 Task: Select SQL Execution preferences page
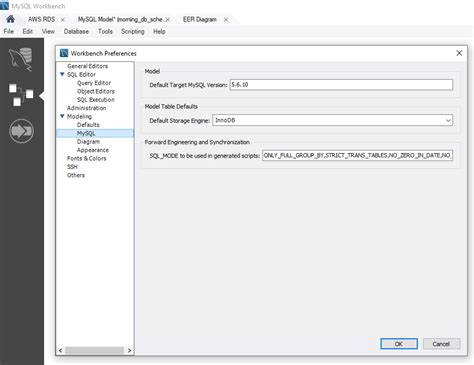(96, 100)
